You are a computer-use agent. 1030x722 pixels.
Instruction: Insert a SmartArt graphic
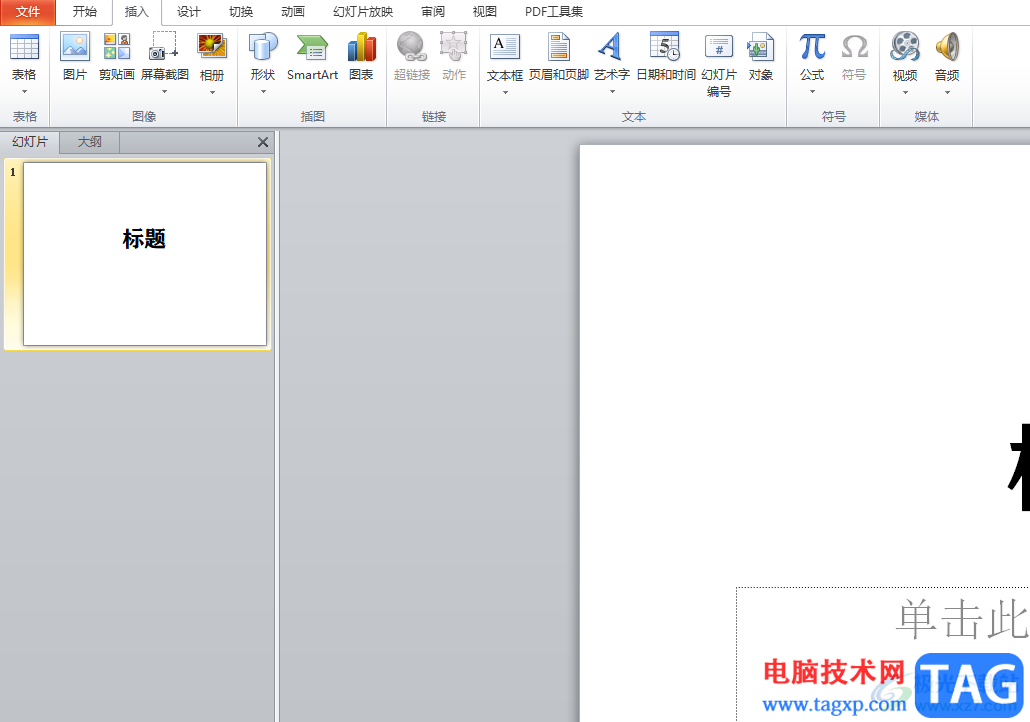point(312,48)
